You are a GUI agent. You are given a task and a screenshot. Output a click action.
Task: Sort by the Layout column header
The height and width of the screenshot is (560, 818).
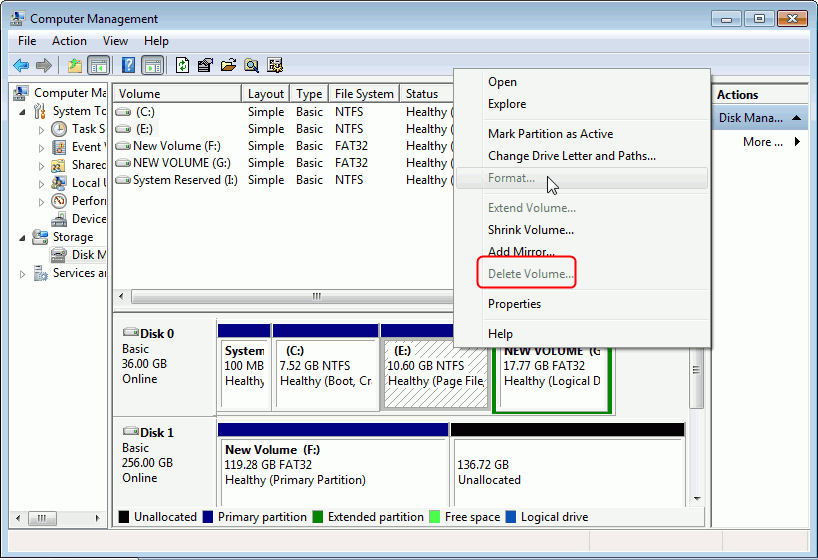point(266,93)
